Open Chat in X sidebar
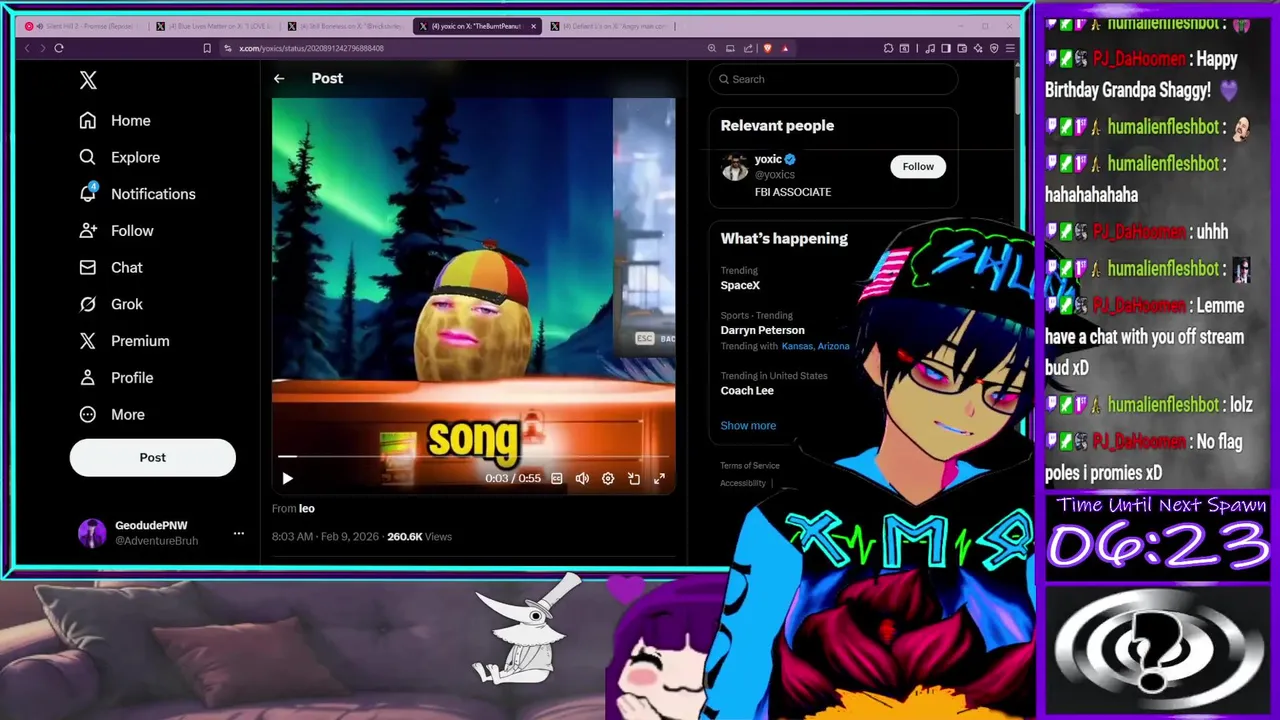Screen dimensions: 1280x720 (x=111, y=268)
